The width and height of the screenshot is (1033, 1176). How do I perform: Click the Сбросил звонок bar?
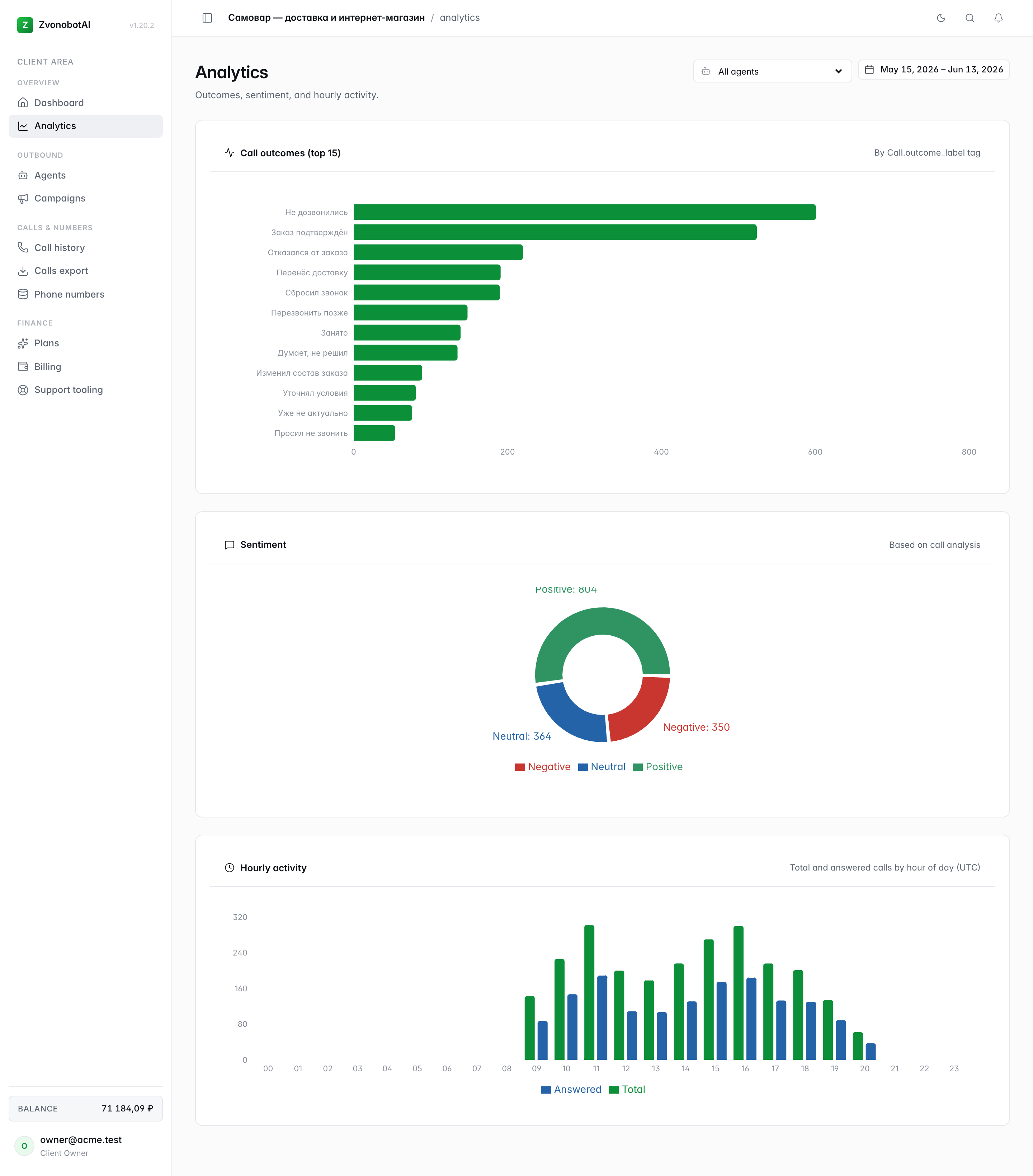[x=426, y=293]
